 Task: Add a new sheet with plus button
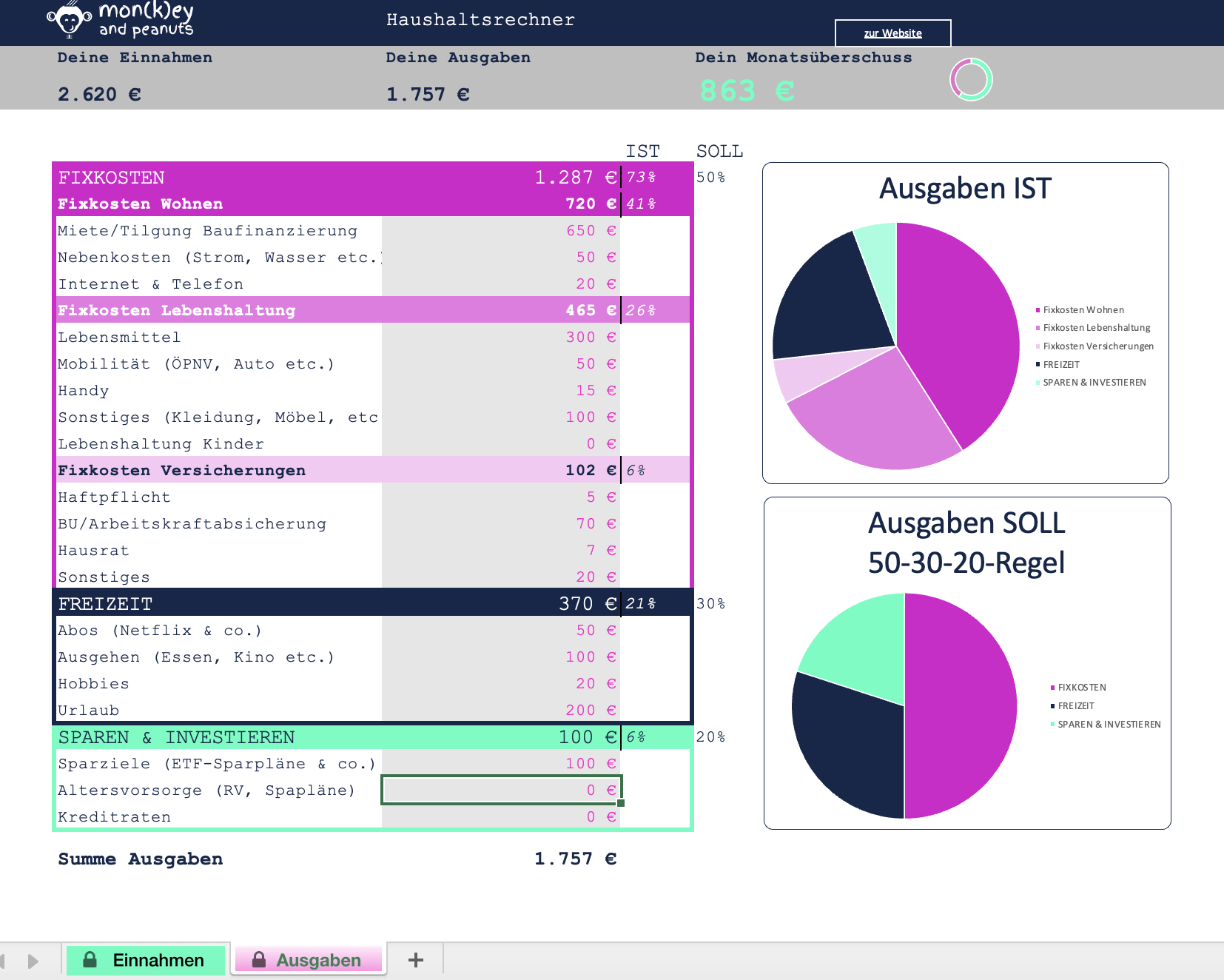pos(416,960)
